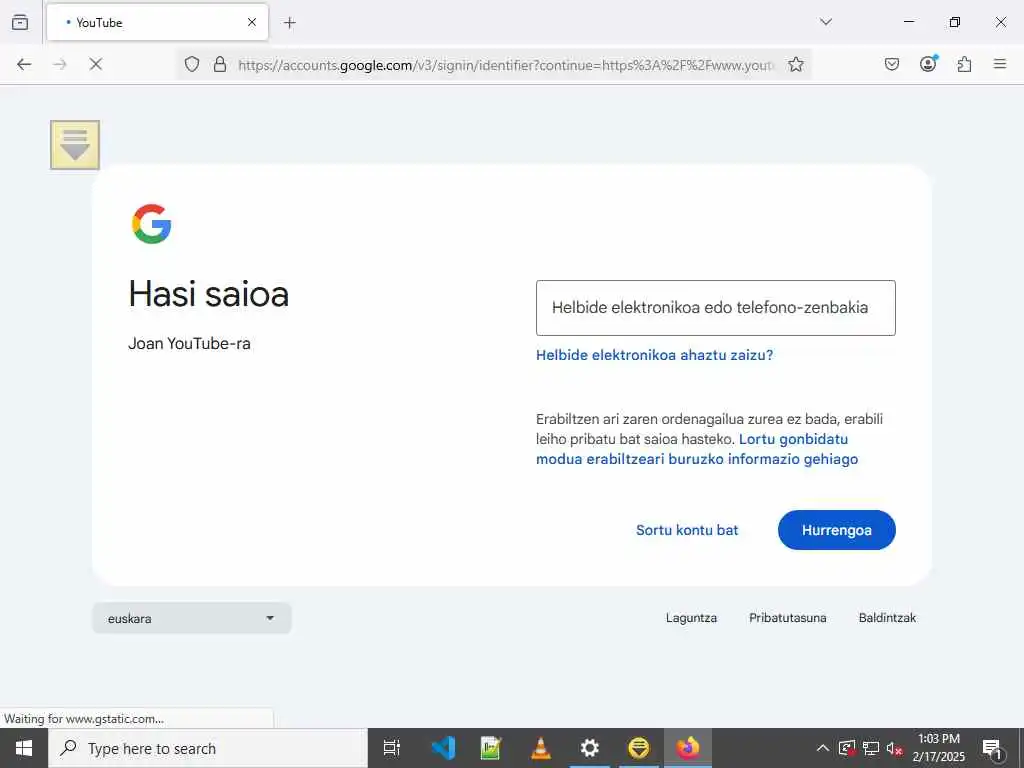Select the YouTube browser tab
Screen dimensions: 1024x768
157,22
